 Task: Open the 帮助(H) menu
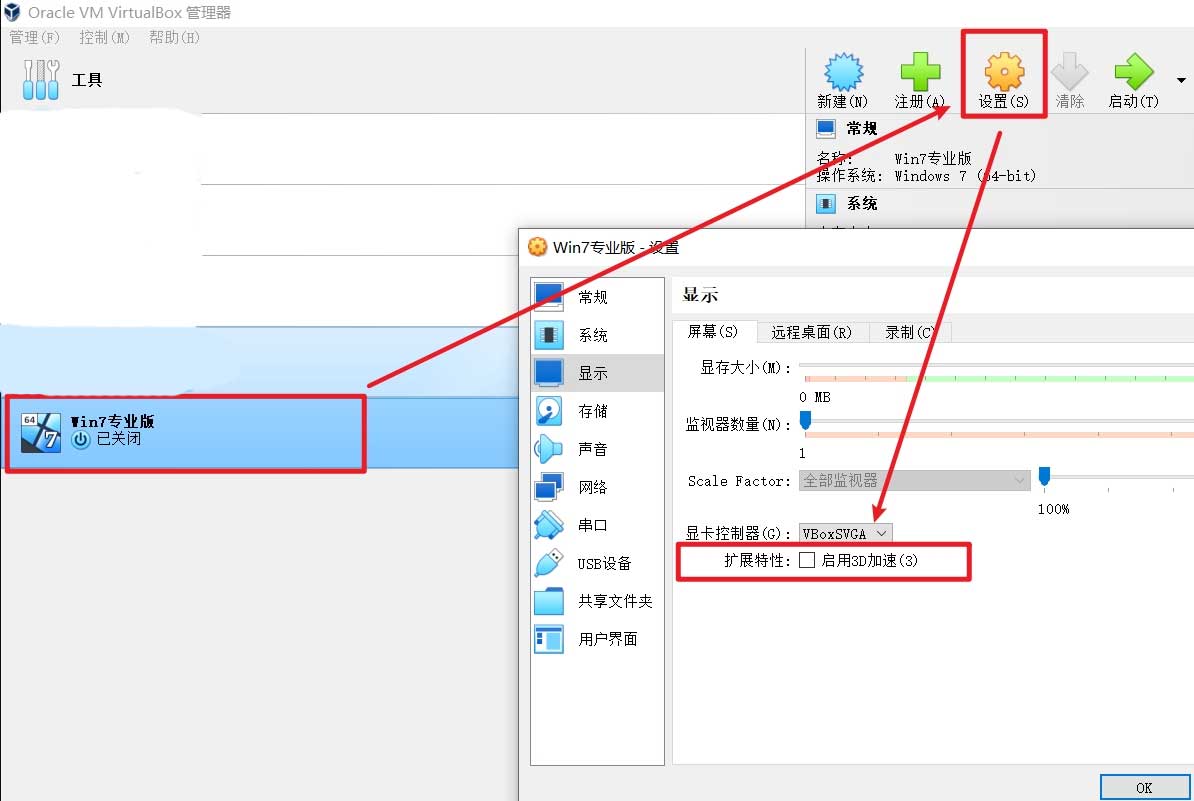(174, 37)
